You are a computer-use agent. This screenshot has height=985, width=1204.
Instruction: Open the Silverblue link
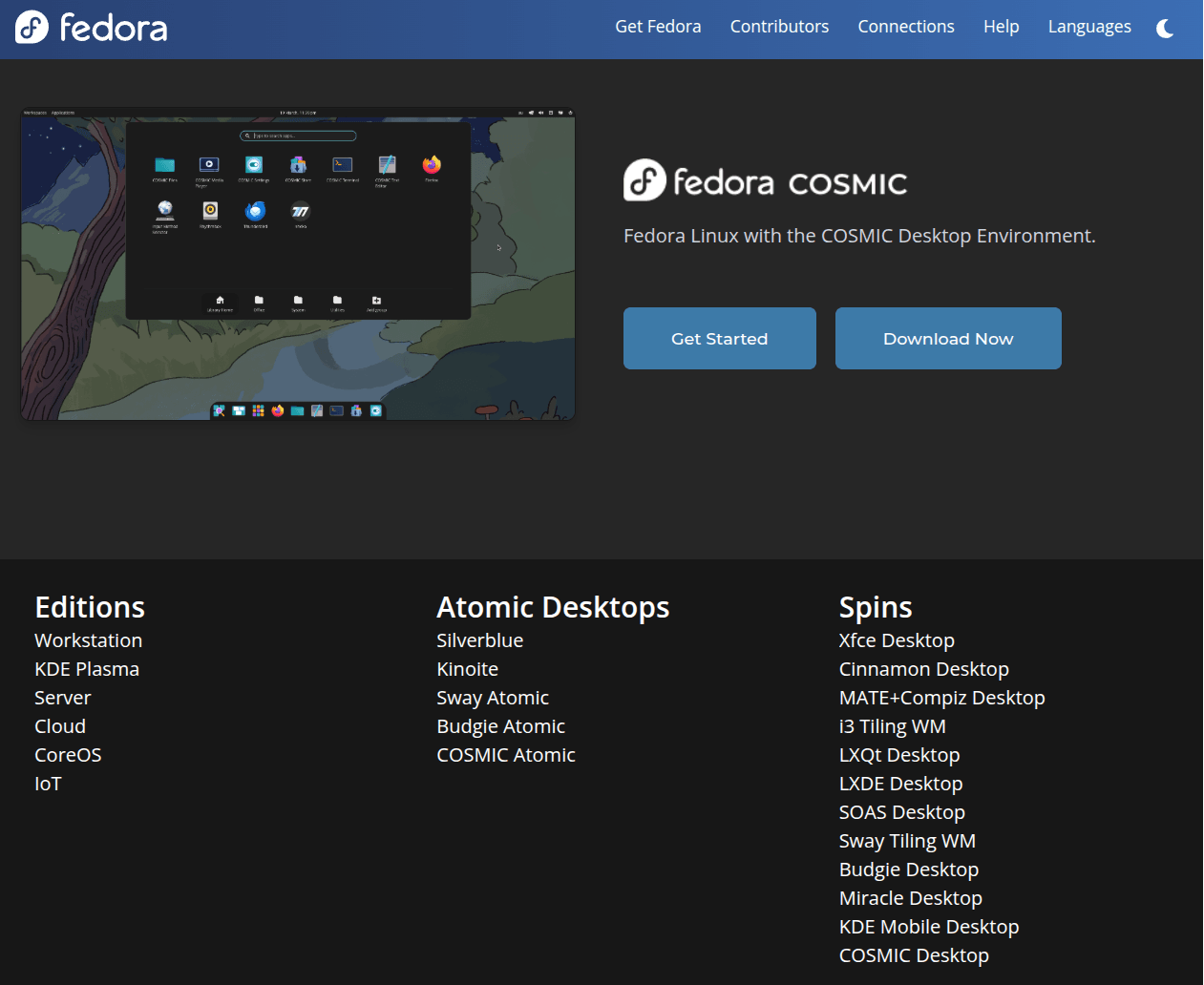(480, 640)
